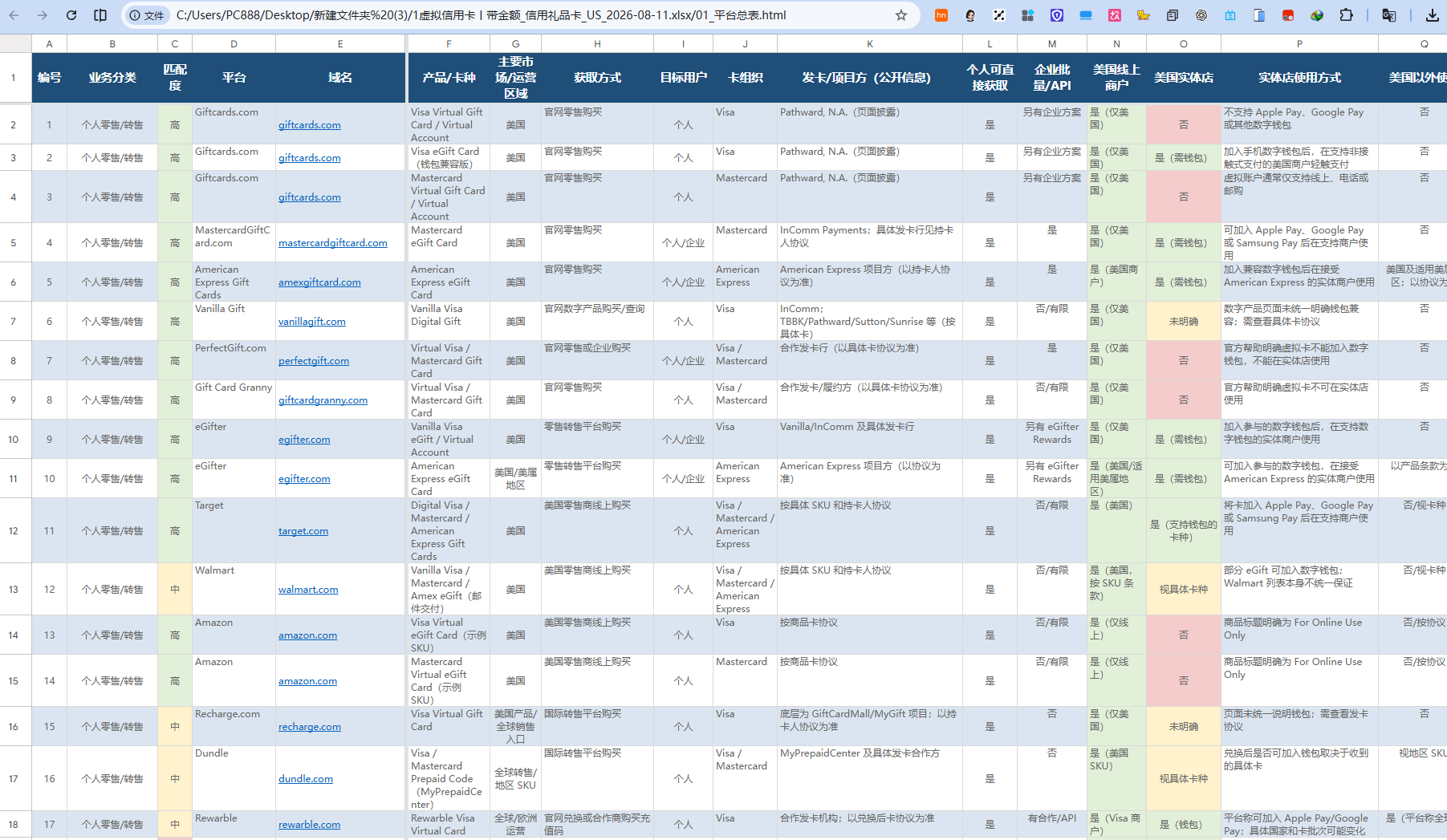Go back using the browser back arrow
1447x840 pixels.
[14, 15]
